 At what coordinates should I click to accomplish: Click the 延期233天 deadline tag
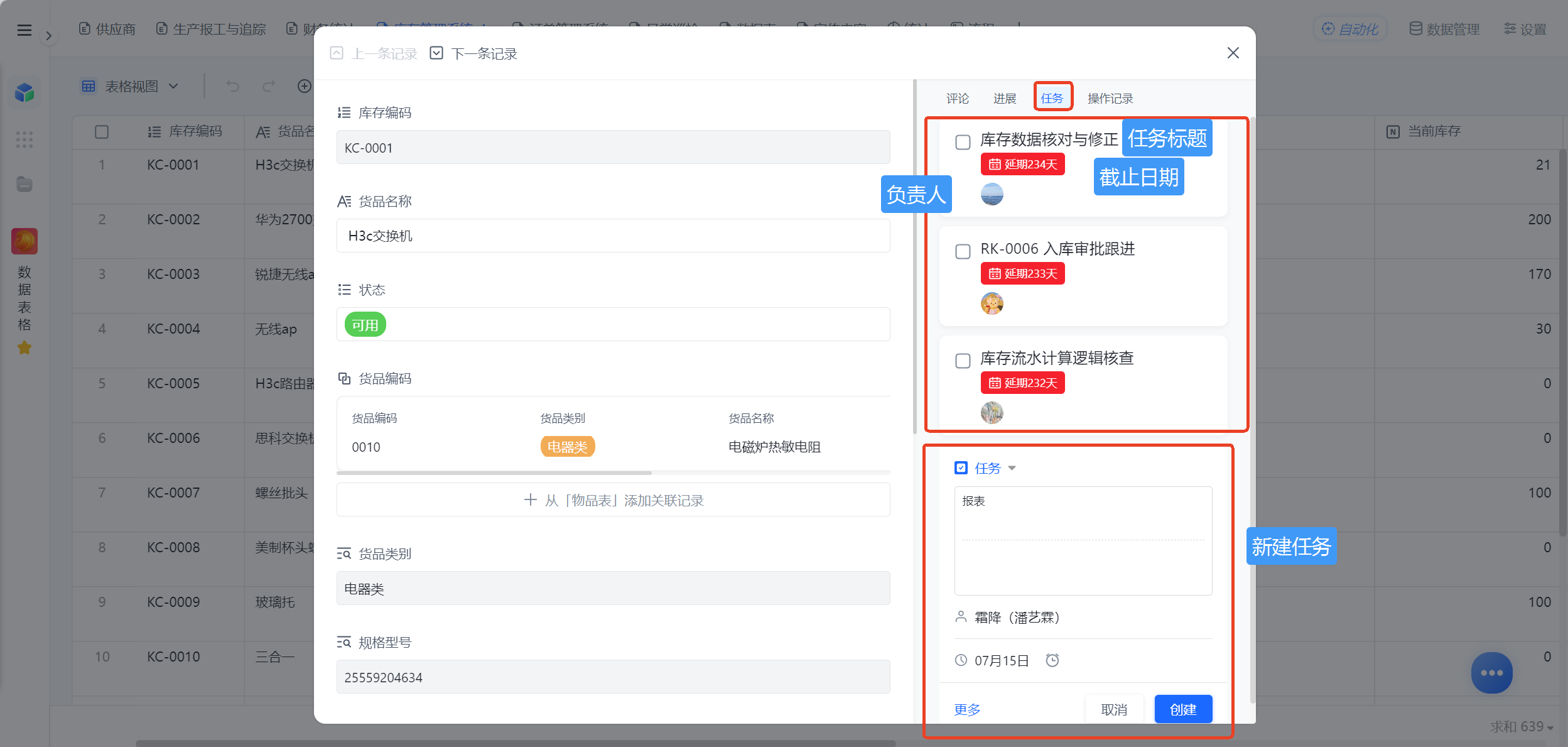click(1022, 273)
